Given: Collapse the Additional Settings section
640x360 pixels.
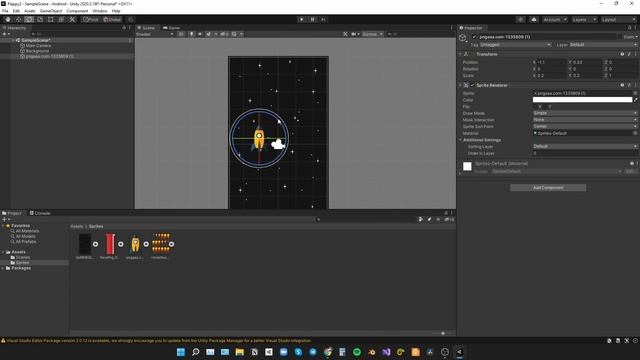Looking at the screenshot, I should tap(460, 140).
